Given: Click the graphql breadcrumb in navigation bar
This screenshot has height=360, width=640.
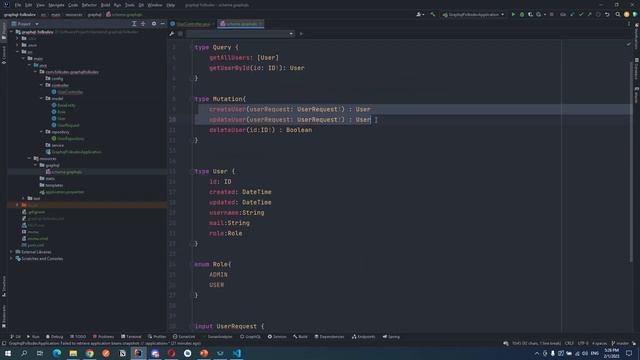Looking at the screenshot, I should tap(94, 15).
